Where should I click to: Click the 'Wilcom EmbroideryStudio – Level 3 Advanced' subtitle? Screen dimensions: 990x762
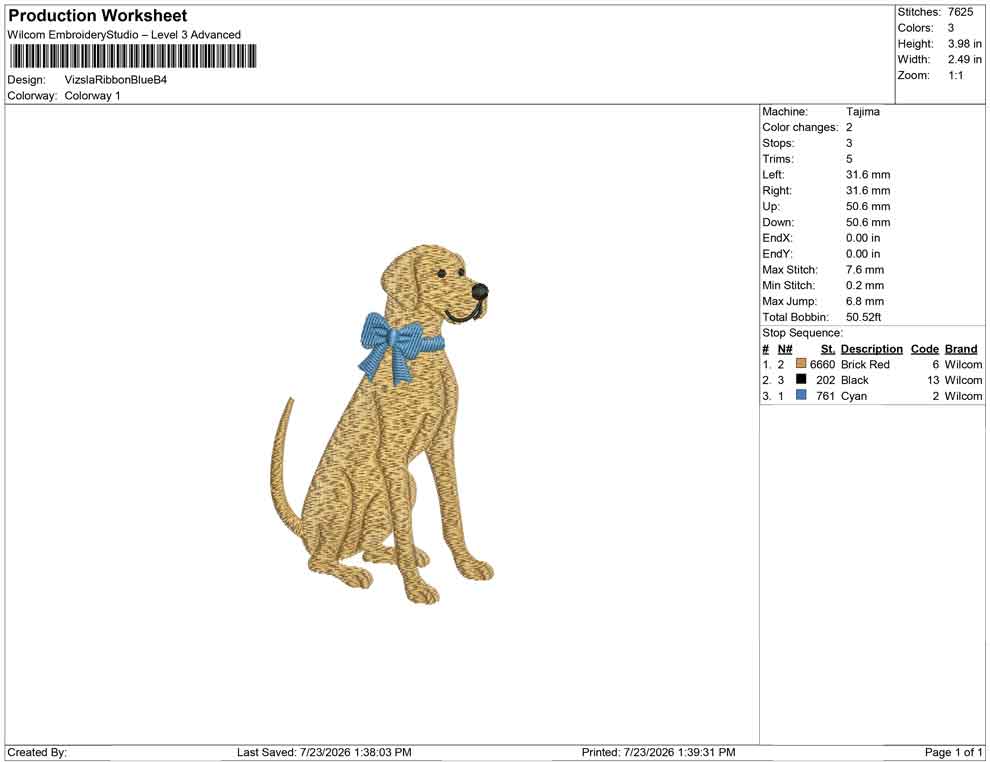124,35
